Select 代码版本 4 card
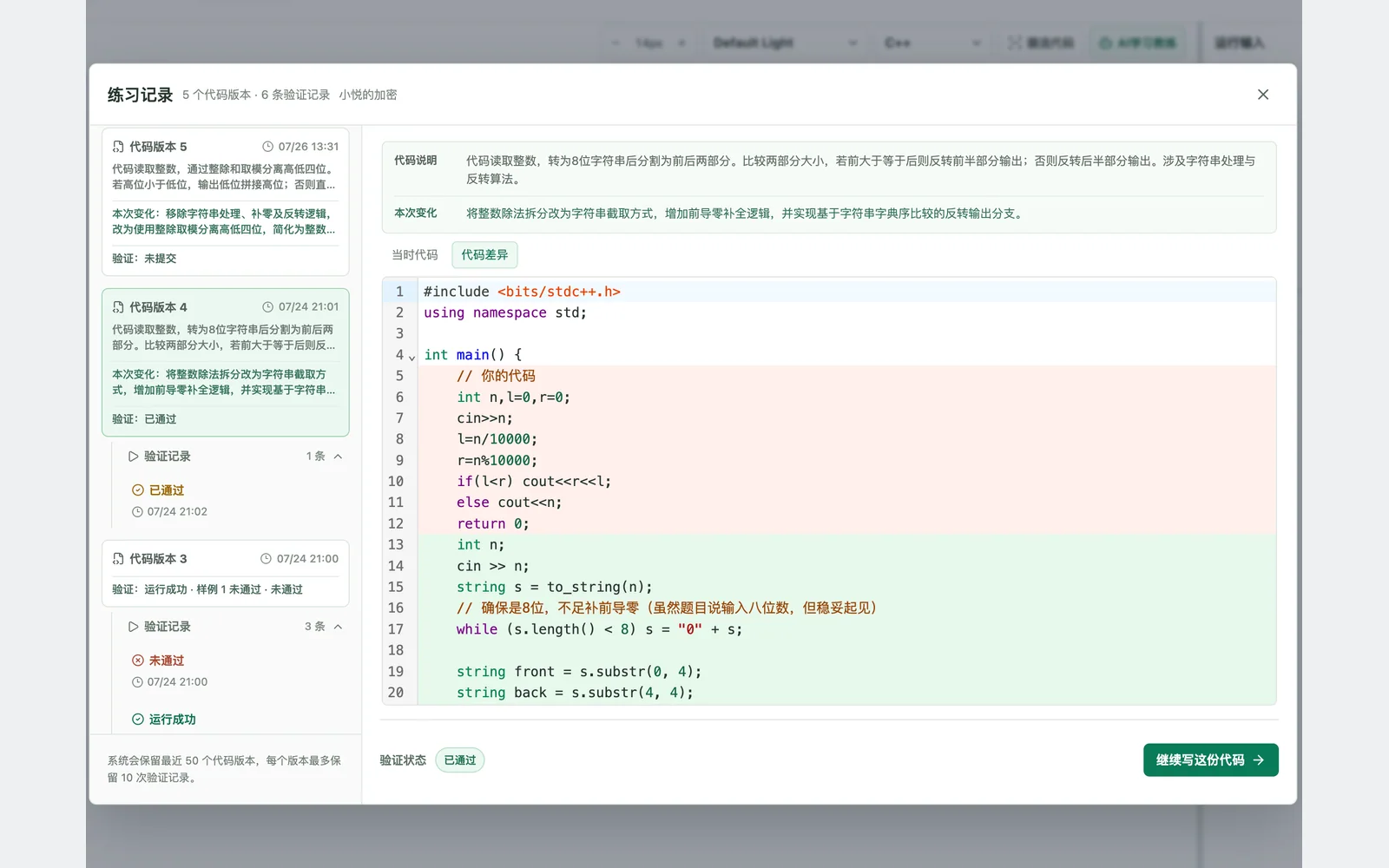The image size is (1389, 868). (x=226, y=362)
